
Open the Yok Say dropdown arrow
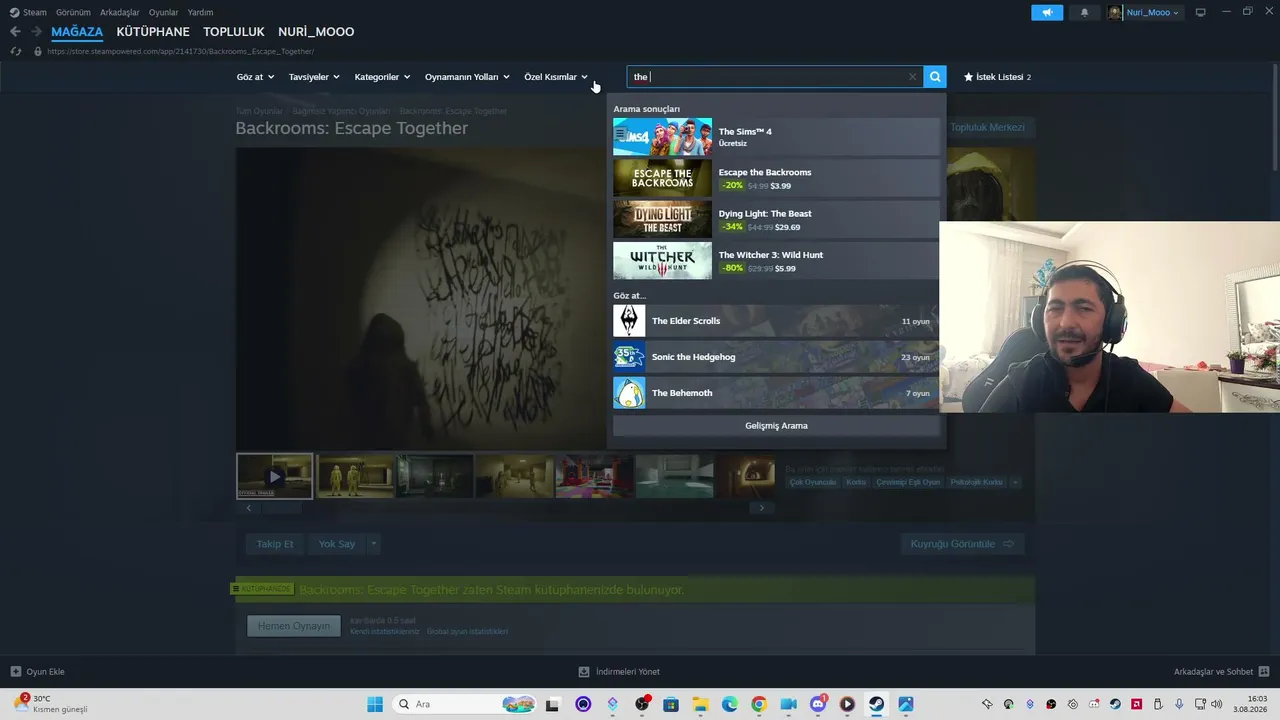click(373, 544)
